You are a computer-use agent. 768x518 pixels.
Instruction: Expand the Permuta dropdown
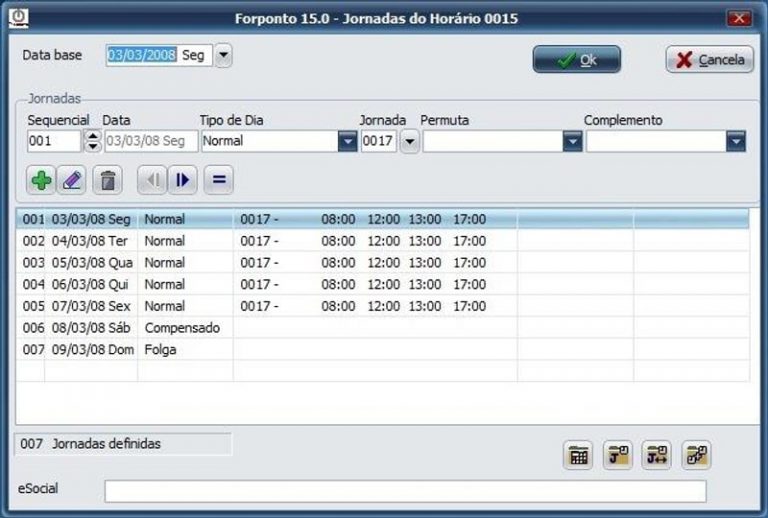point(572,142)
